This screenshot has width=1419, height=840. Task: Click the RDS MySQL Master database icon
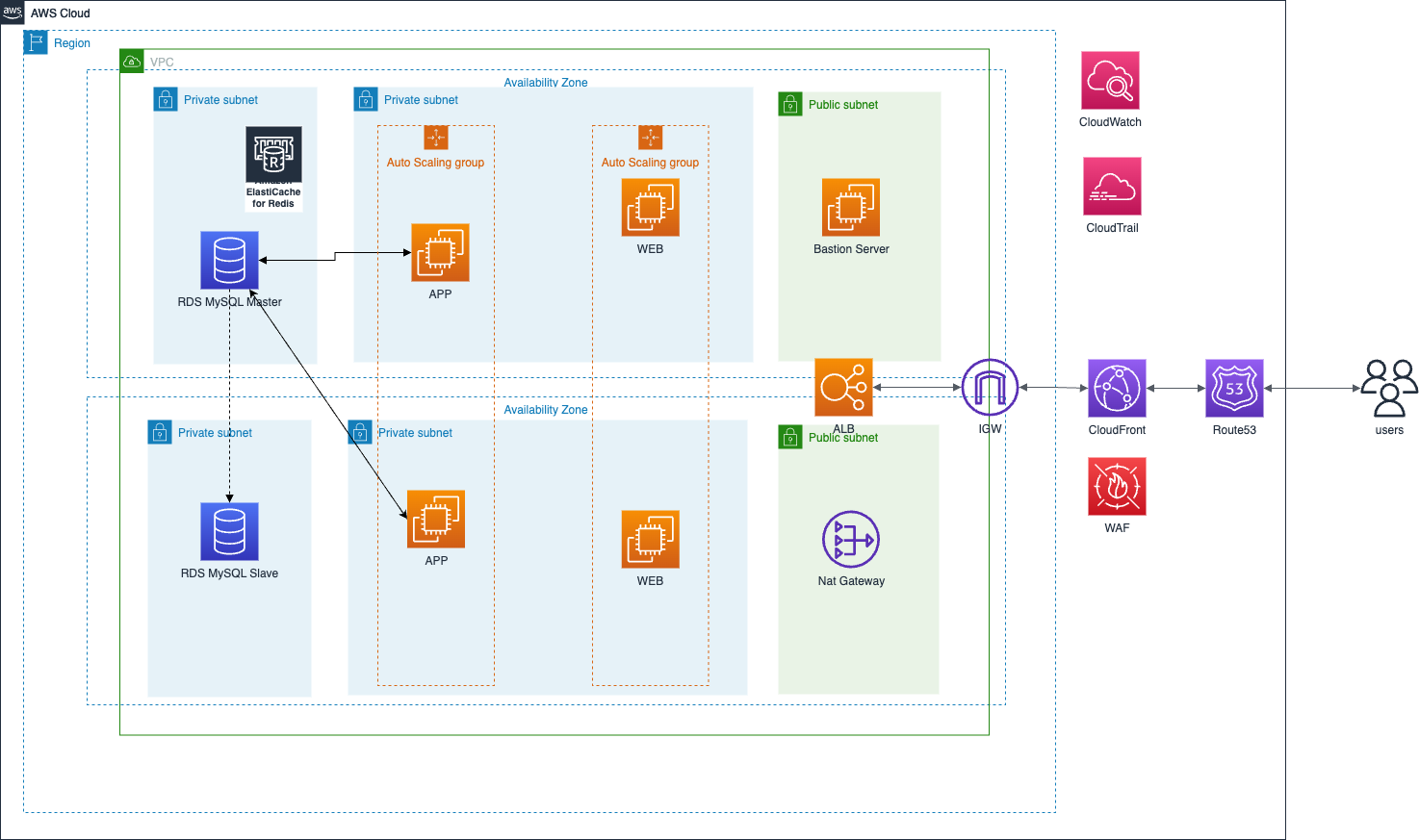tap(229, 260)
